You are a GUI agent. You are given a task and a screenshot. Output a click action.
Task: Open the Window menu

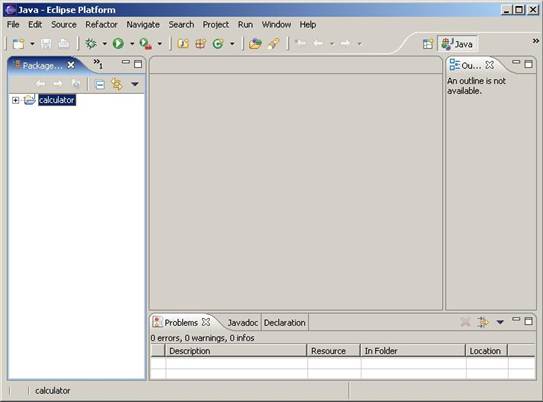(x=276, y=25)
